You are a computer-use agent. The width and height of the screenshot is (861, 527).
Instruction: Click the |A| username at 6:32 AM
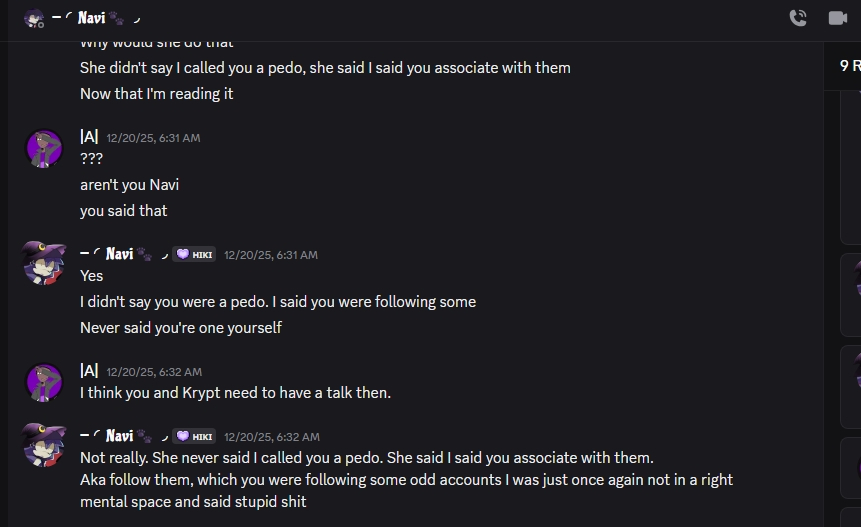[x=89, y=371]
